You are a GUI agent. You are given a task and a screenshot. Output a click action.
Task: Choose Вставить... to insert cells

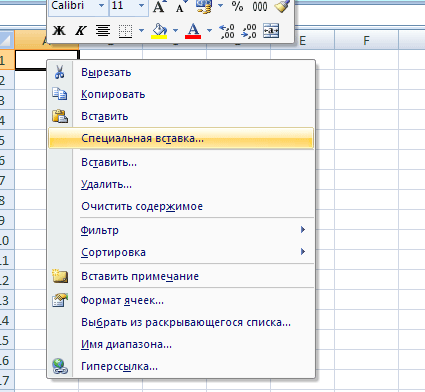click(181, 162)
